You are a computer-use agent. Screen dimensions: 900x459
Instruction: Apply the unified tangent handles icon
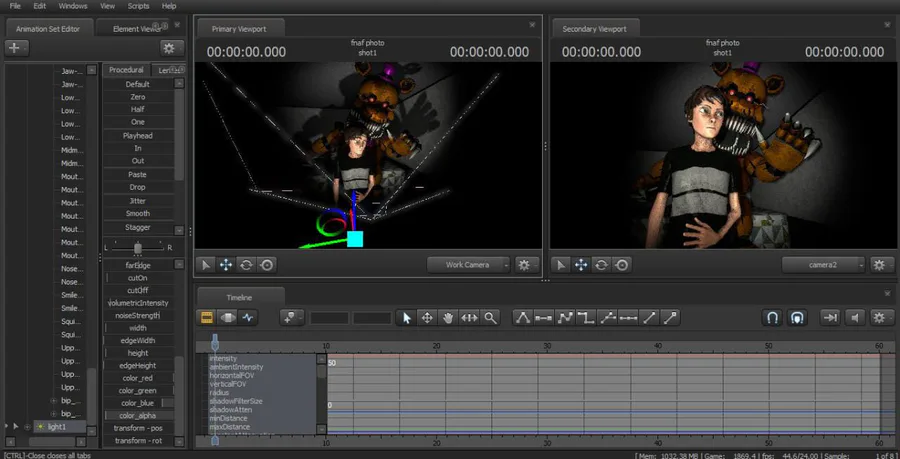tap(607, 317)
